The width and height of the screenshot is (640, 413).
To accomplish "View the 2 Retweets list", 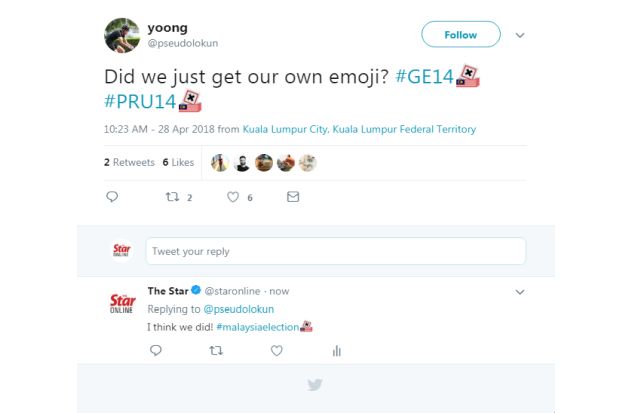I will pyautogui.click(x=129, y=162).
